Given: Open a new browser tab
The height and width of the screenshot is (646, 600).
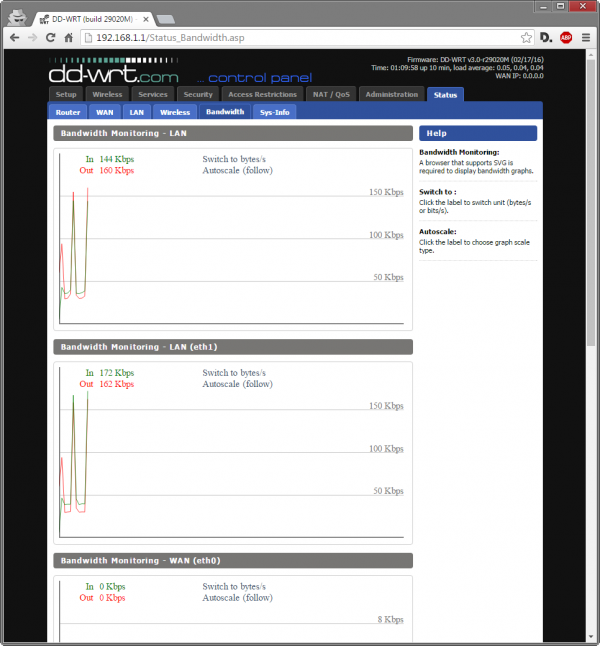Looking at the screenshot, I should pos(166,17).
